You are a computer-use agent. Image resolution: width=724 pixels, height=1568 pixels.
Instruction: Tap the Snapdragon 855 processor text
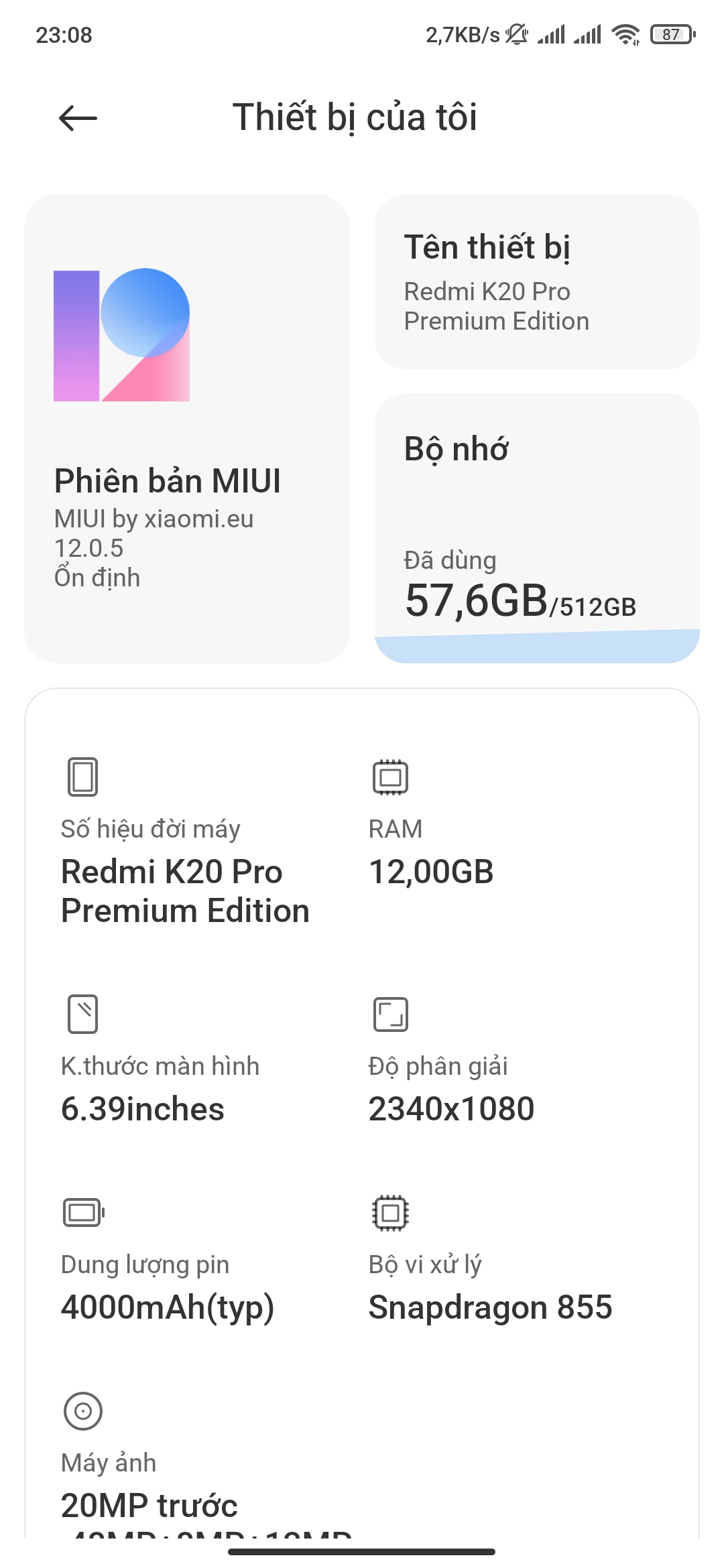490,1307
